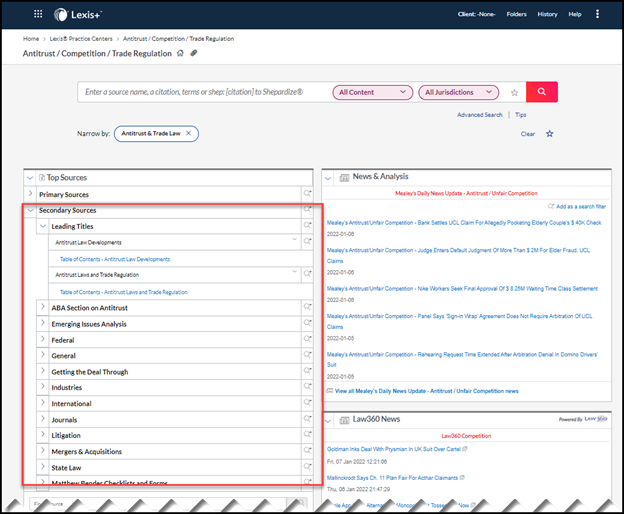Open the product switcher grid icon
The width and height of the screenshot is (625, 515).
point(38,14)
